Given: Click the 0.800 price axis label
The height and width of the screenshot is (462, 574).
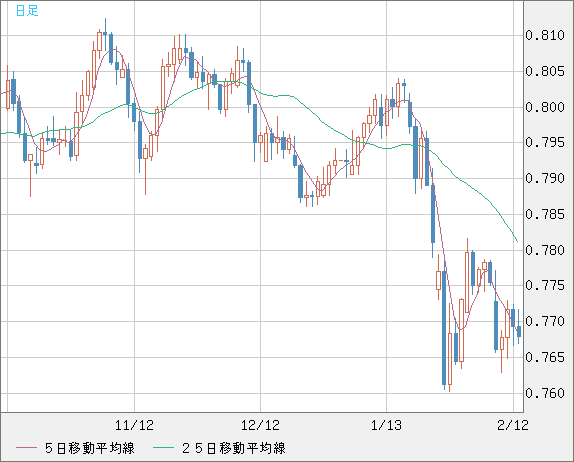Looking at the screenshot, I should (545, 107).
